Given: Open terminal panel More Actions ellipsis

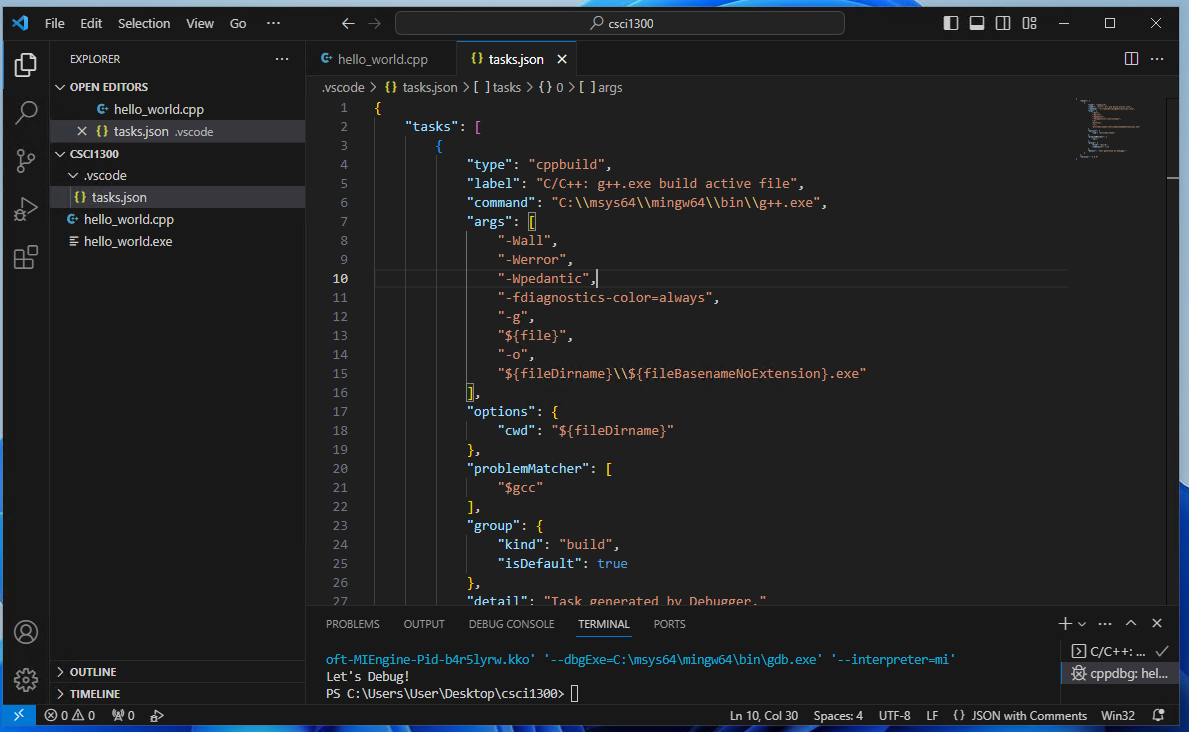Looking at the screenshot, I should point(1105,624).
